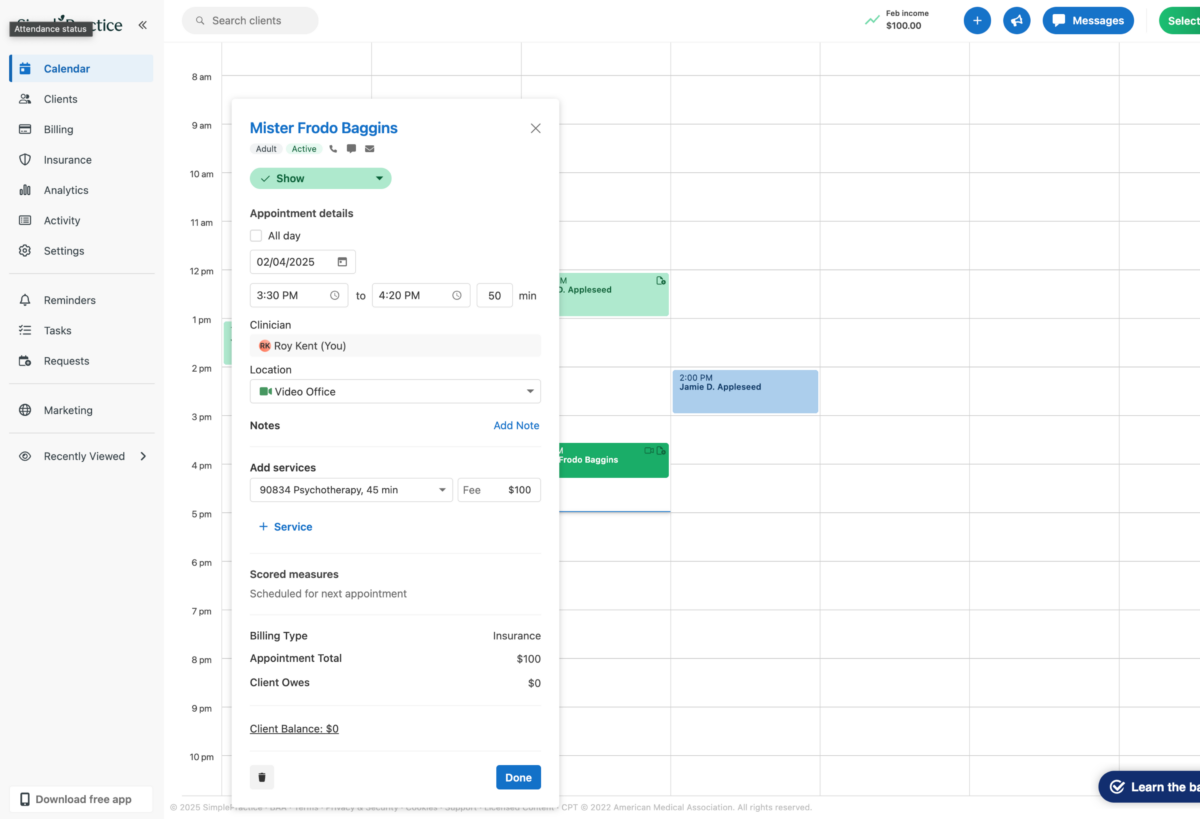Call Mister Frodo Baggins via phone icon

[x=333, y=148]
